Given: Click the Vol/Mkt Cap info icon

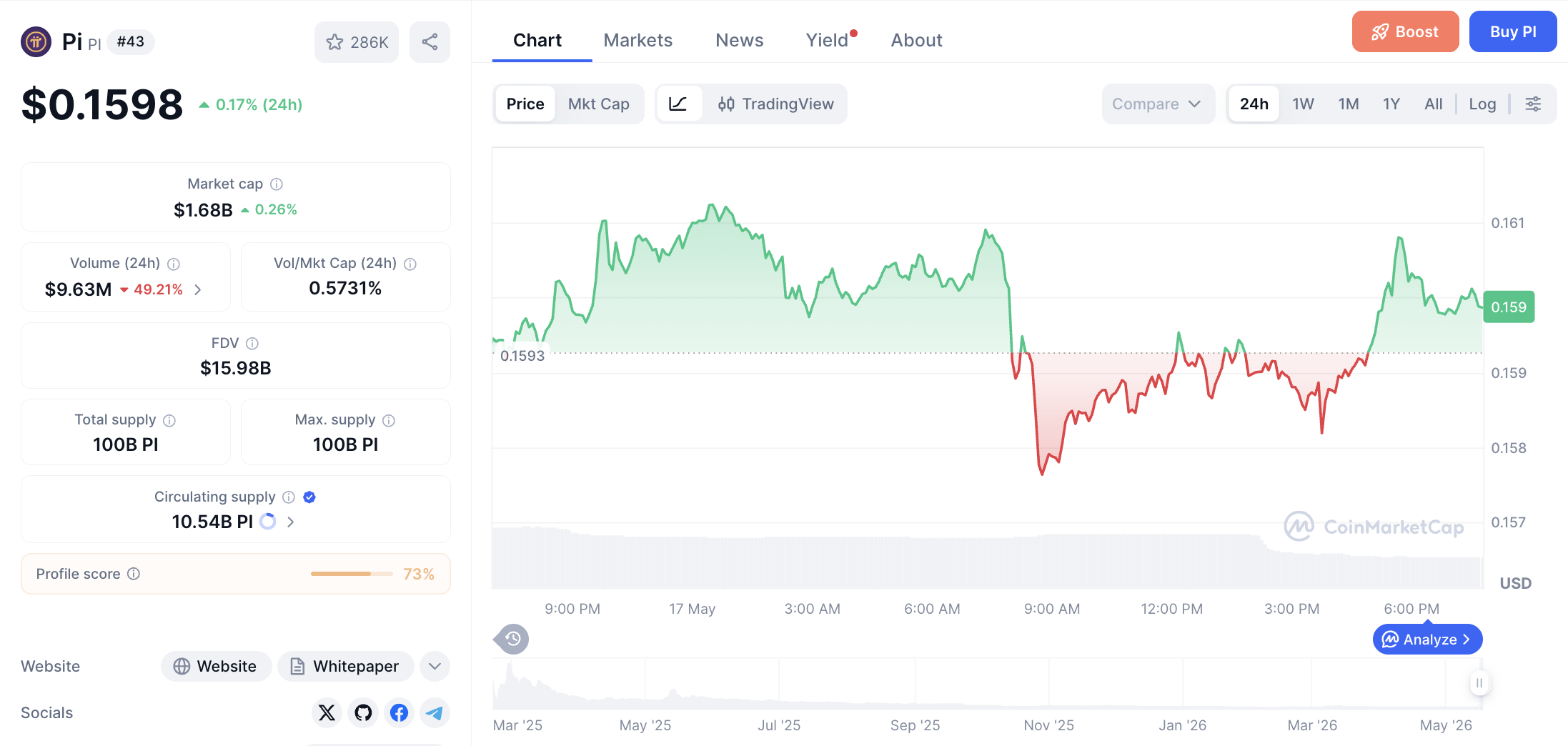Looking at the screenshot, I should pos(410,264).
